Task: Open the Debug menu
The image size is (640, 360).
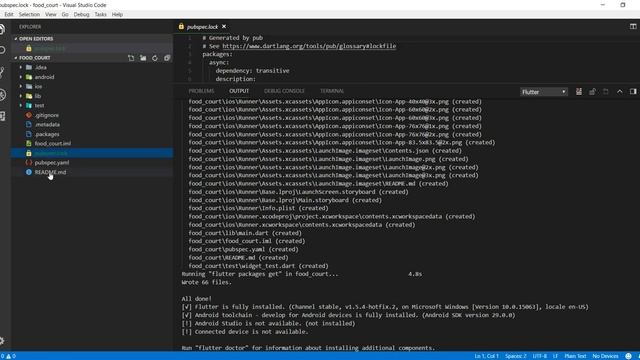Action: coord(81,14)
